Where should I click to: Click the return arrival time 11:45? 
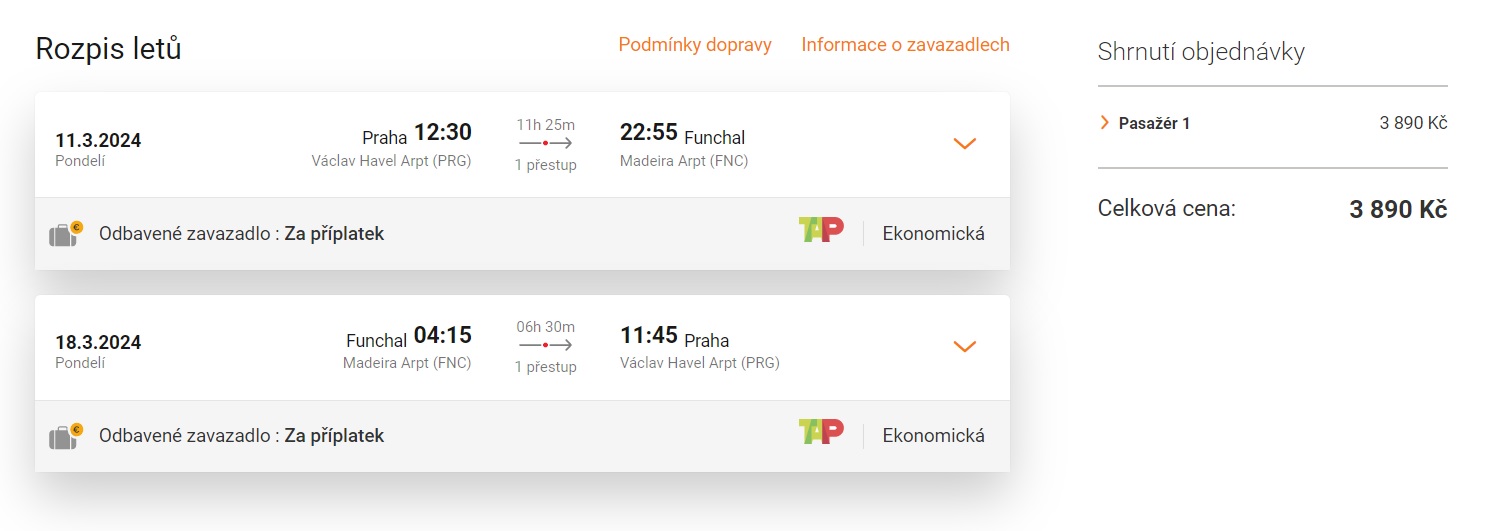[649, 335]
